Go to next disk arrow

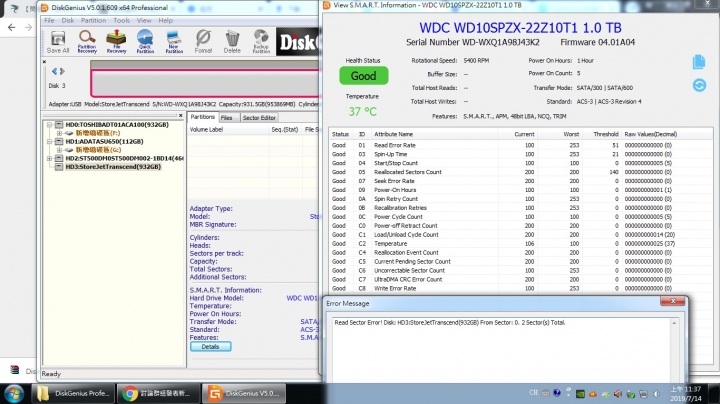coord(62,71)
